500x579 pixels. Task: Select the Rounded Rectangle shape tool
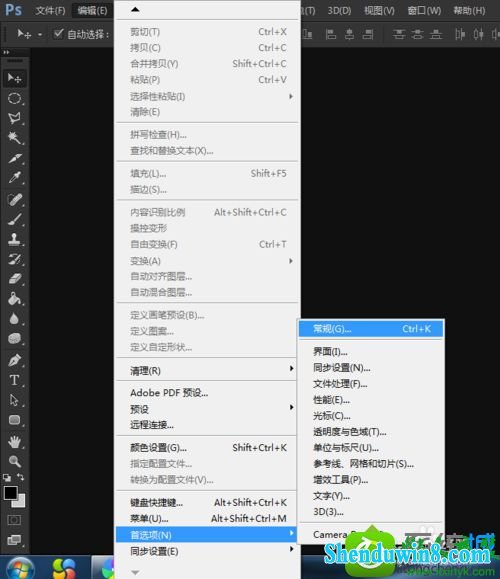tap(14, 420)
